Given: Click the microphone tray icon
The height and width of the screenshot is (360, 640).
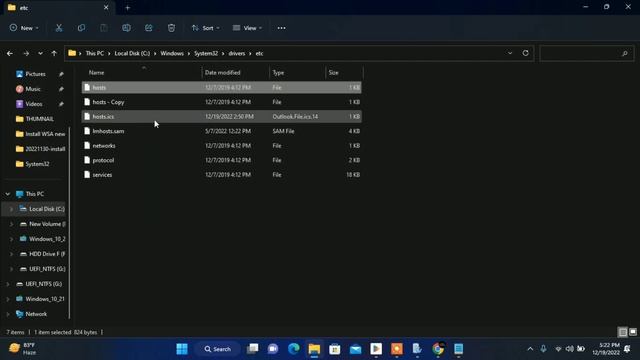Looking at the screenshot, I should (x=543, y=349).
